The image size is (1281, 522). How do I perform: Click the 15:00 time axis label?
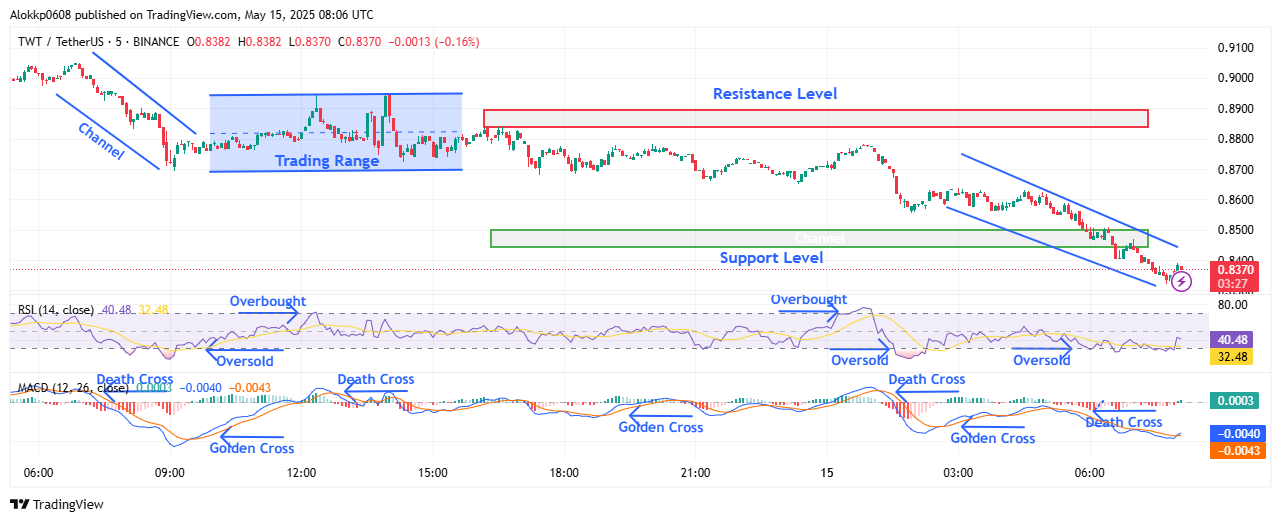432,472
